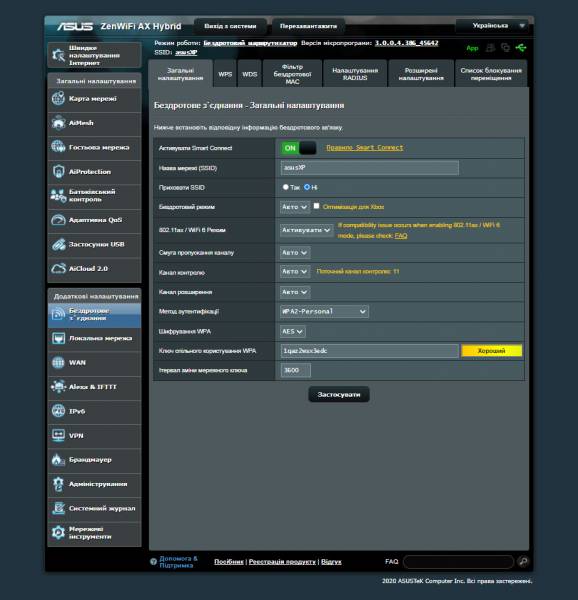Open the 'Відгук' feedback footer link
Viewport: 578px width, 600px height.
(331, 562)
